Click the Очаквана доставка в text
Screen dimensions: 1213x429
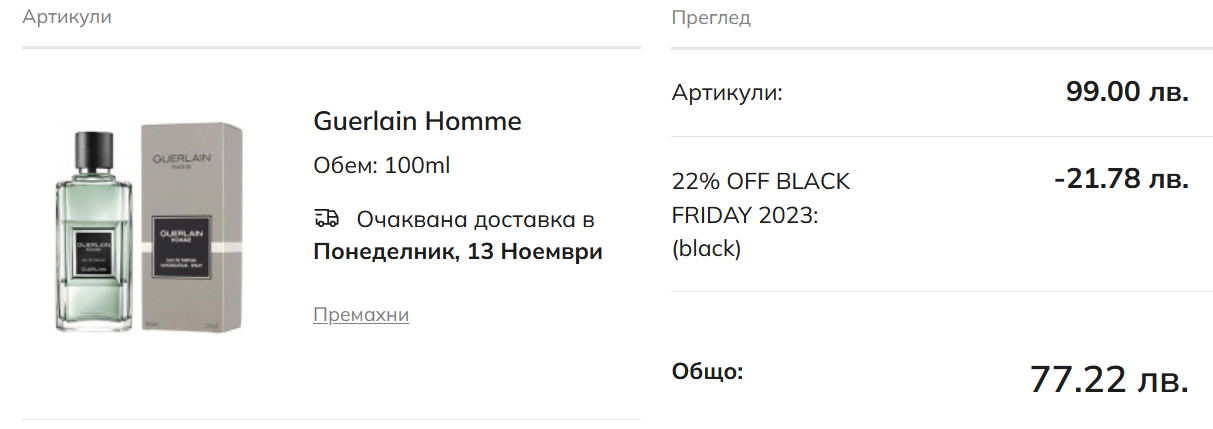coord(475,219)
